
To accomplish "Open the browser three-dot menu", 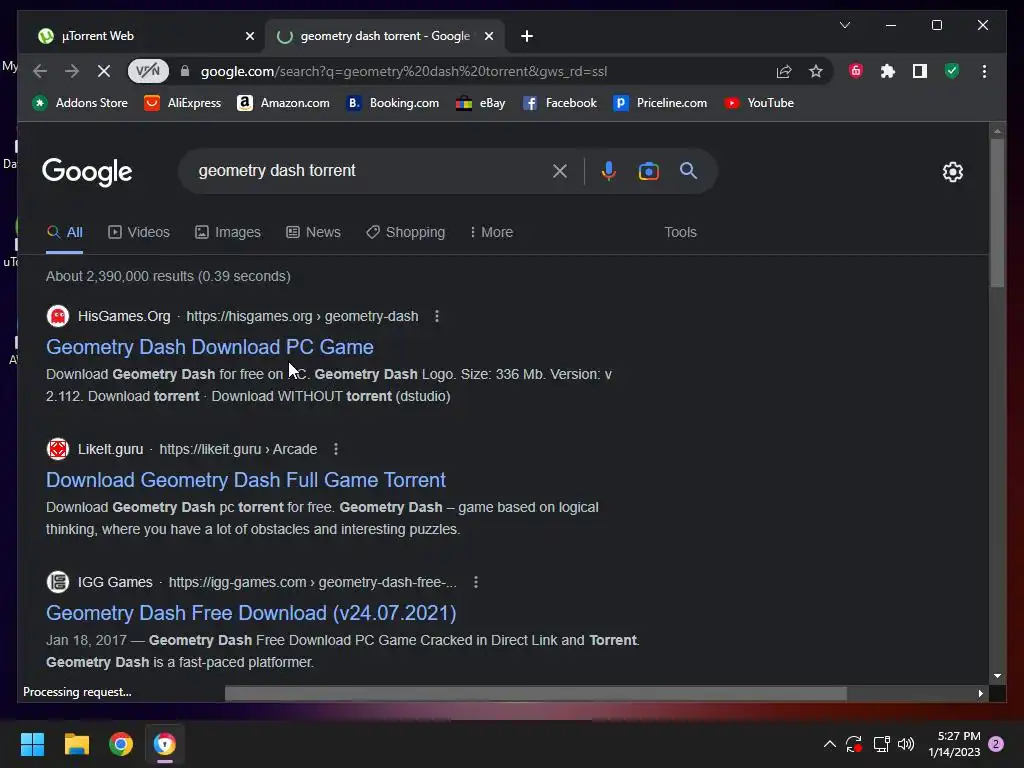I will (984, 71).
